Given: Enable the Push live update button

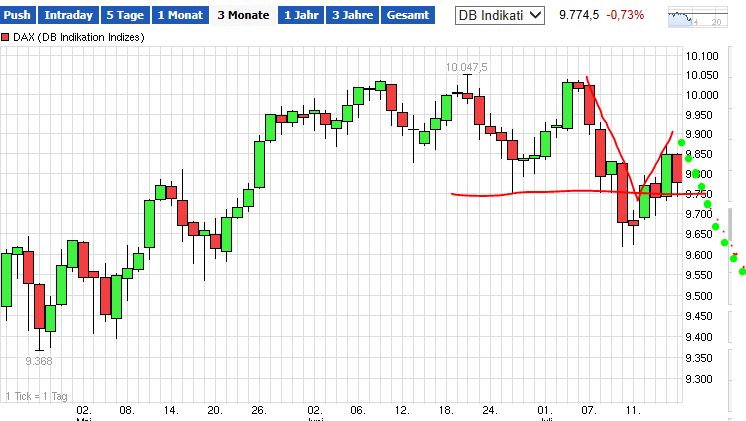Looking at the screenshot, I should coord(17,15).
